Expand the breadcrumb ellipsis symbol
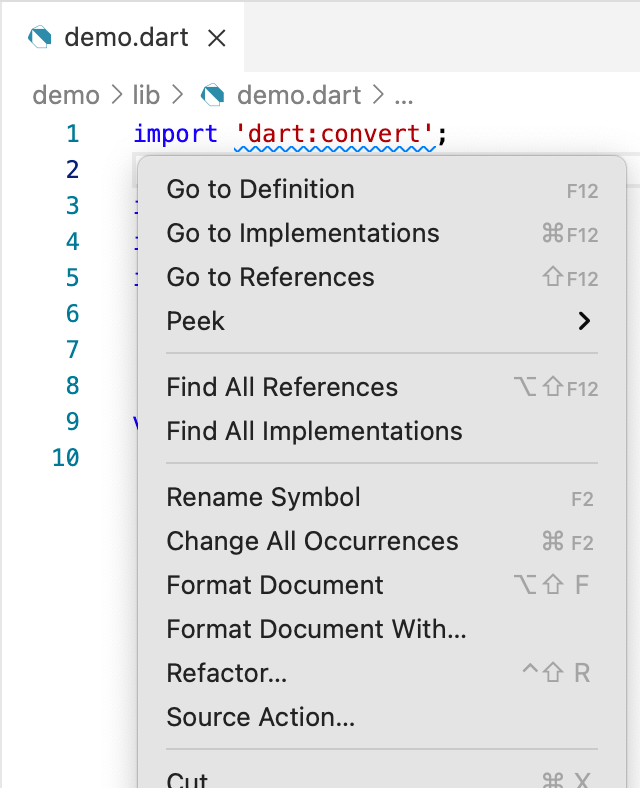The image size is (640, 788). click(404, 96)
